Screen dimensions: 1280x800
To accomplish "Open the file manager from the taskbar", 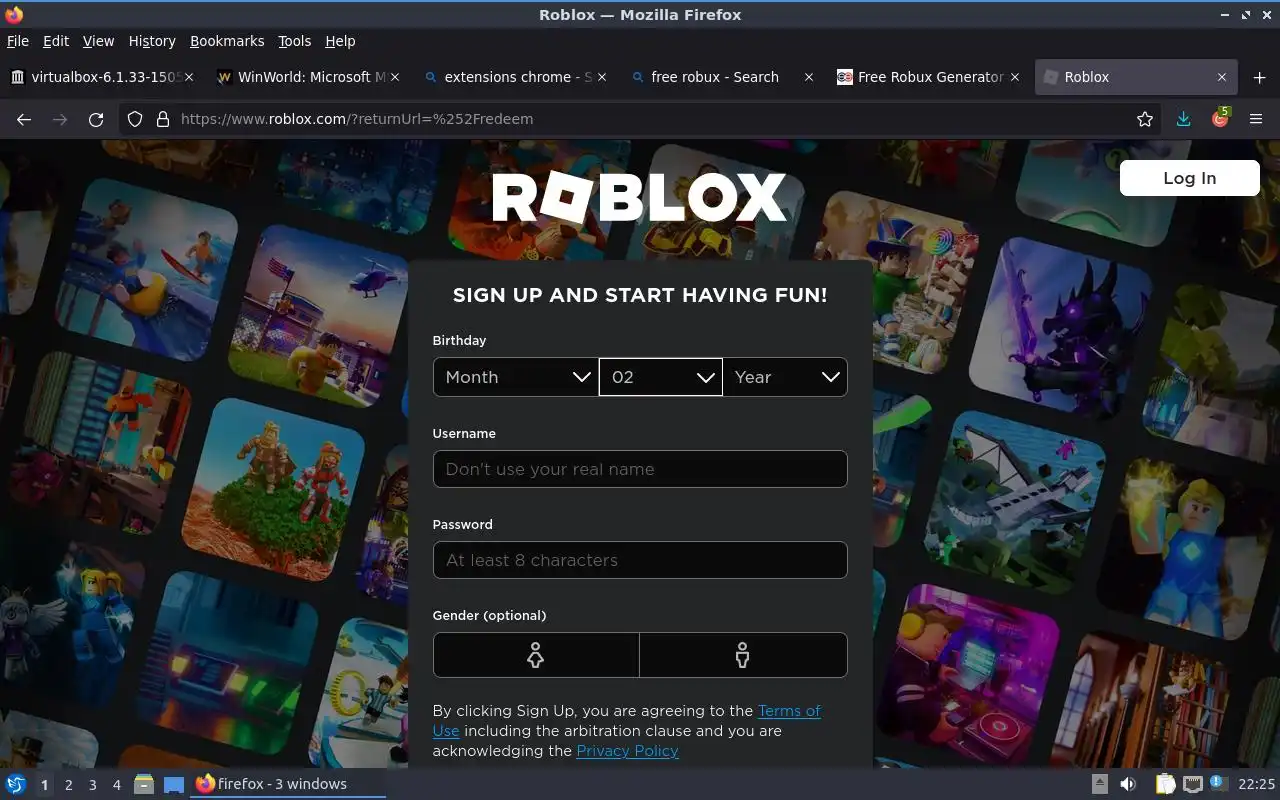I will (143, 784).
